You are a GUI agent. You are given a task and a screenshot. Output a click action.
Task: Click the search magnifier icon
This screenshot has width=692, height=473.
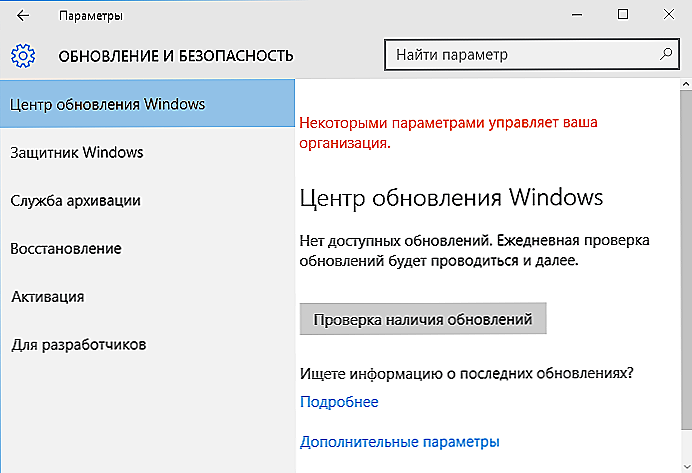(x=666, y=54)
